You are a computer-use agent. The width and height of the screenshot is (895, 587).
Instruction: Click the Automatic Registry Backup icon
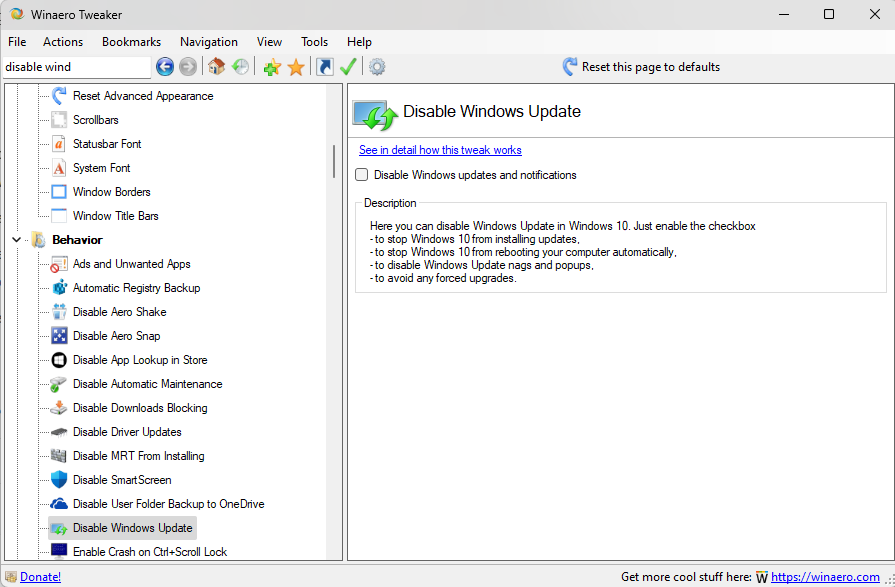point(59,288)
